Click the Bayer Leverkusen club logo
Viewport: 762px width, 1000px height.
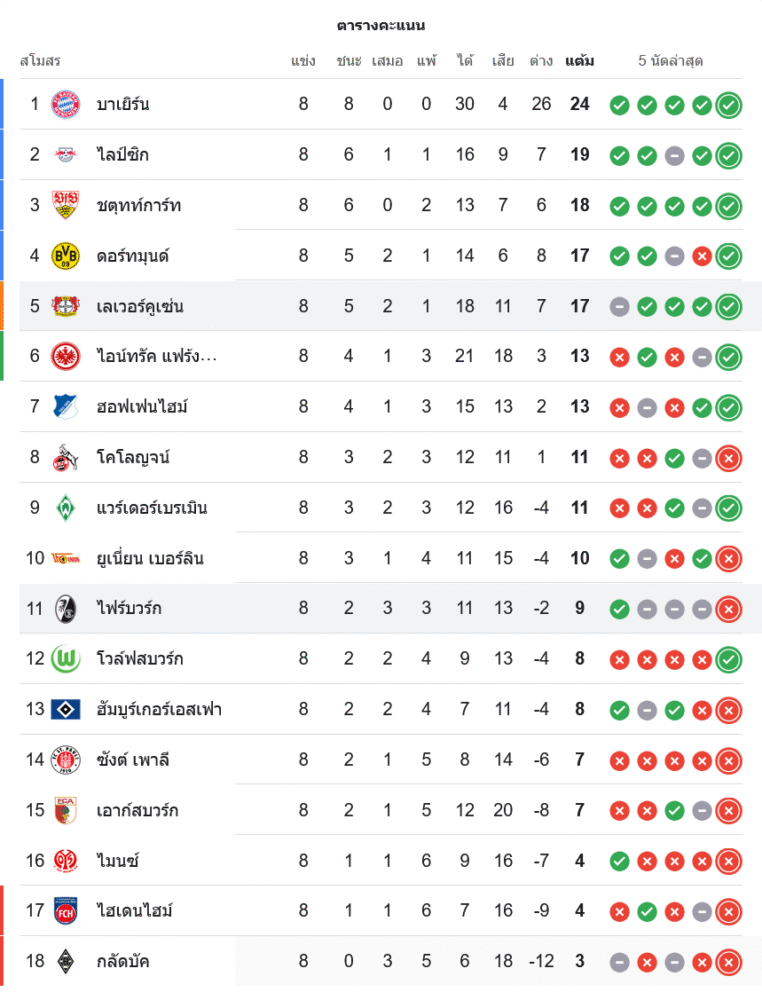click(65, 306)
